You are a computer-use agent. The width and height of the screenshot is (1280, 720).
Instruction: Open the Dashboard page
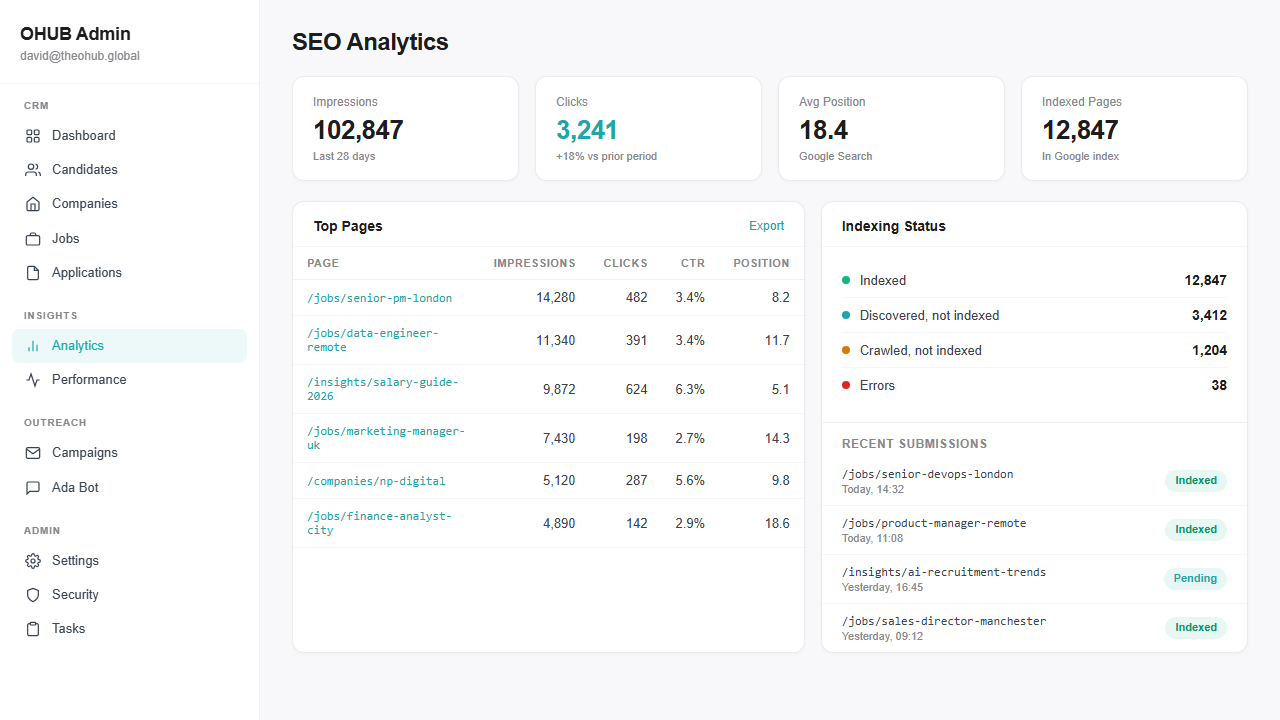pos(129,136)
